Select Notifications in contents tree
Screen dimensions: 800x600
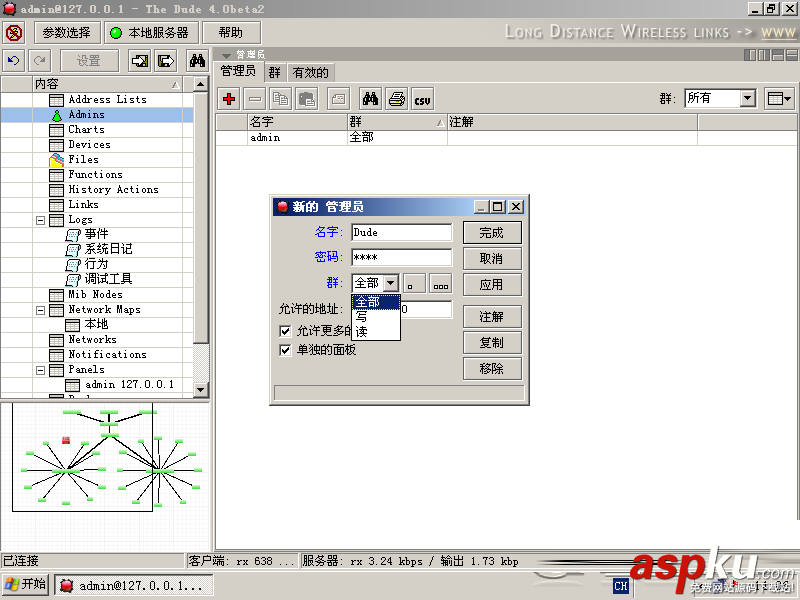(108, 354)
